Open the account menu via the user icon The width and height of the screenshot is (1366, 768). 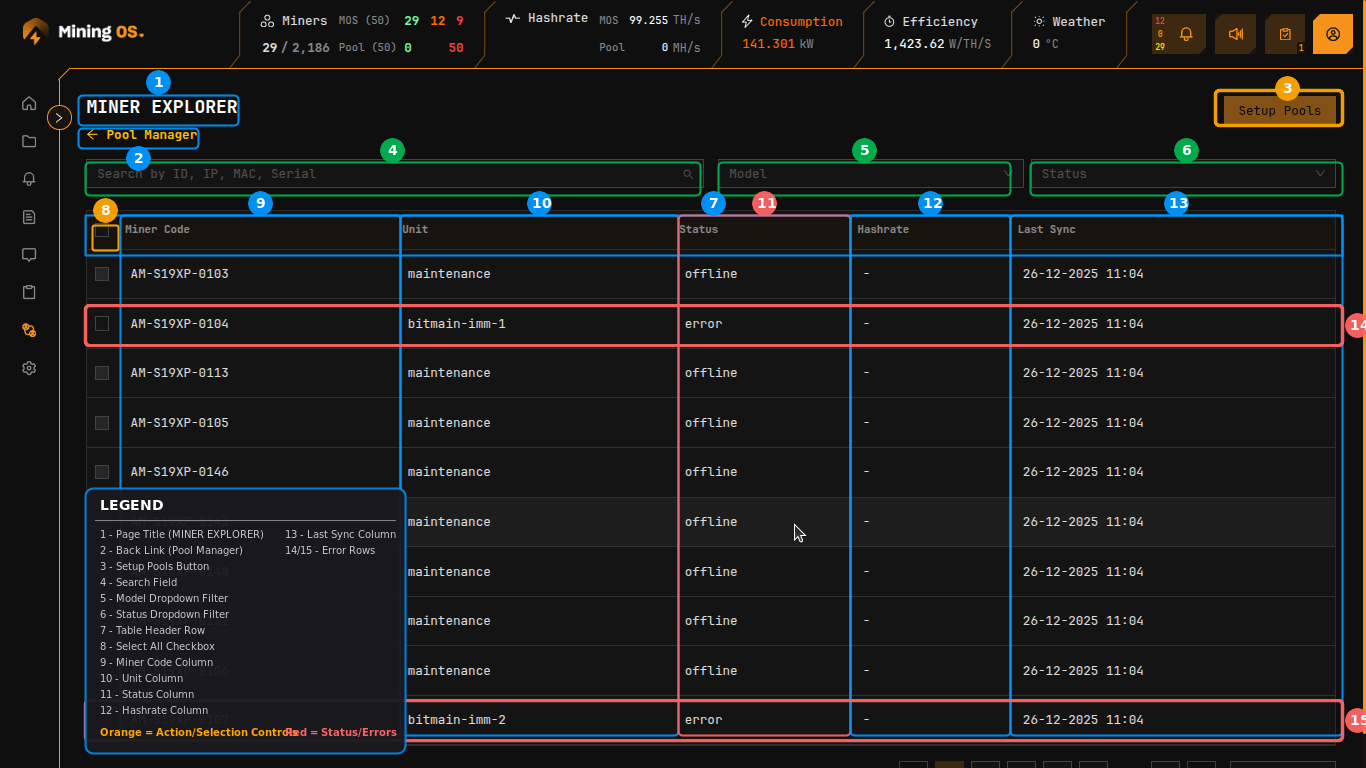(1333, 33)
